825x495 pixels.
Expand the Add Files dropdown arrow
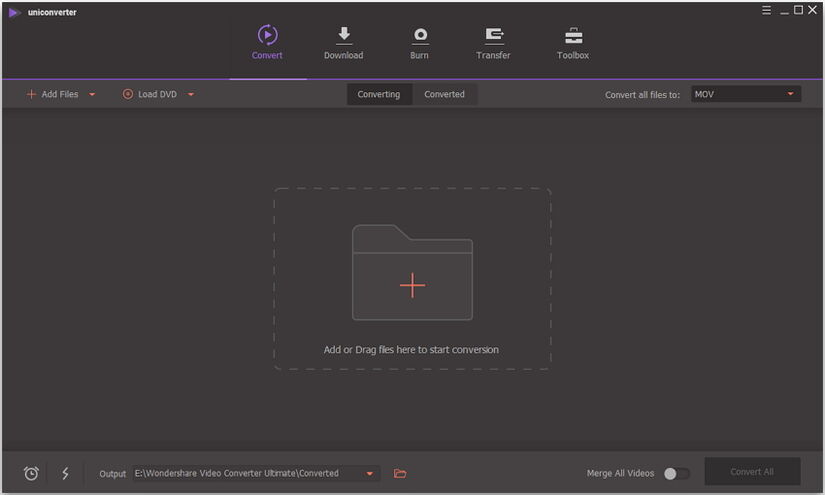pyautogui.click(x=92, y=95)
